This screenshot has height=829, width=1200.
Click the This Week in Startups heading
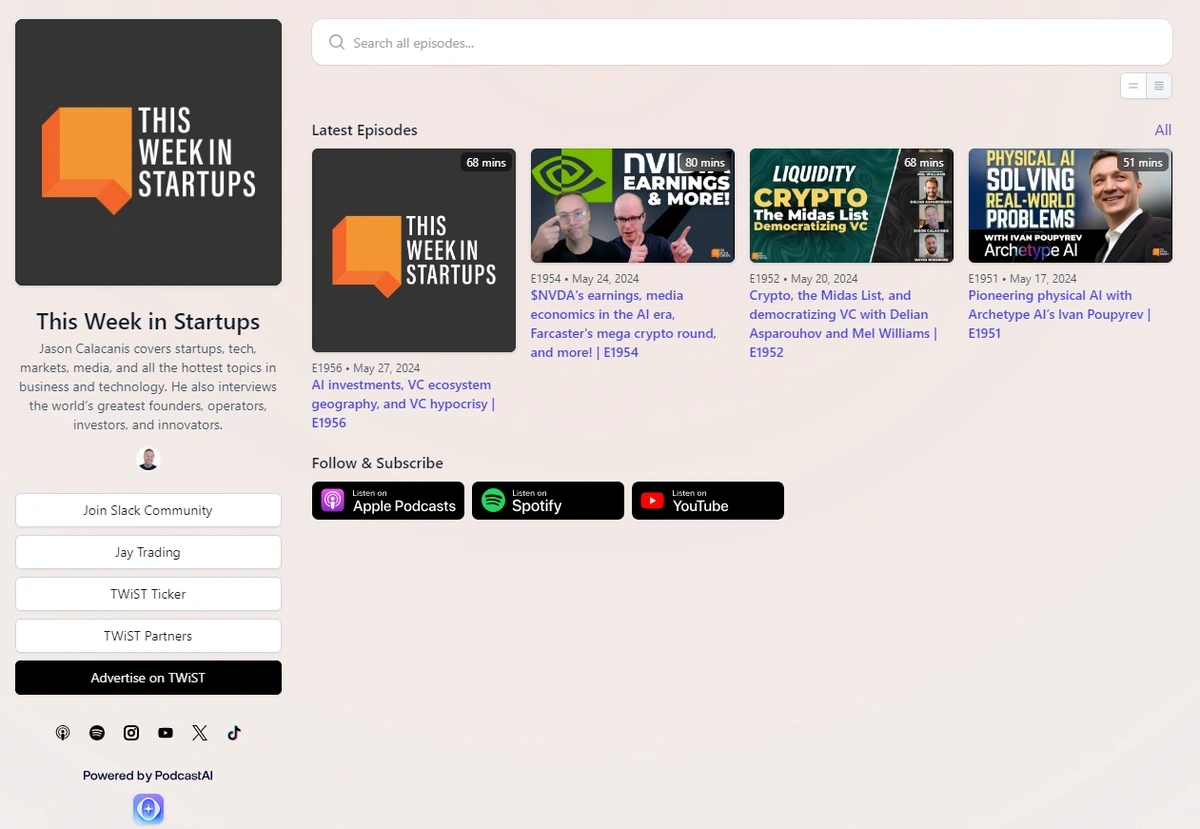148,321
